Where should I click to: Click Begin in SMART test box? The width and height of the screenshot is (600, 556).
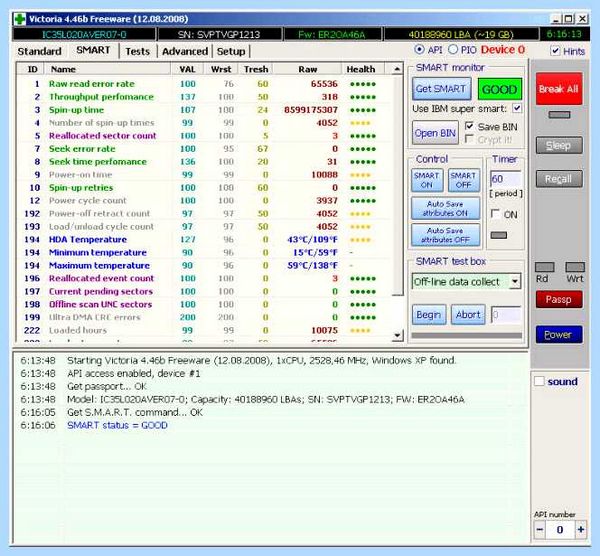[429, 315]
